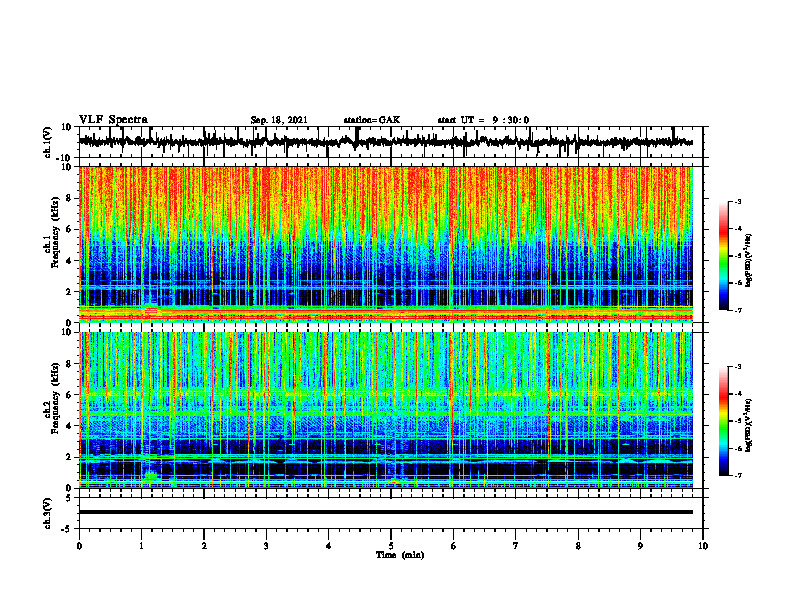Viewport: 792px width, 612px height.
Task: Click the "ch.3(V)" axis label
Action: tap(48, 513)
